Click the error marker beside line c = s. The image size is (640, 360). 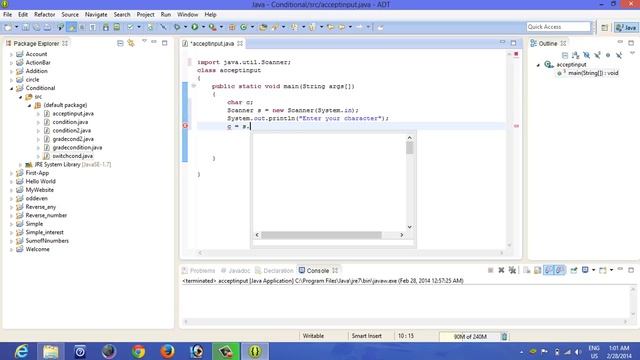pyautogui.click(x=185, y=126)
